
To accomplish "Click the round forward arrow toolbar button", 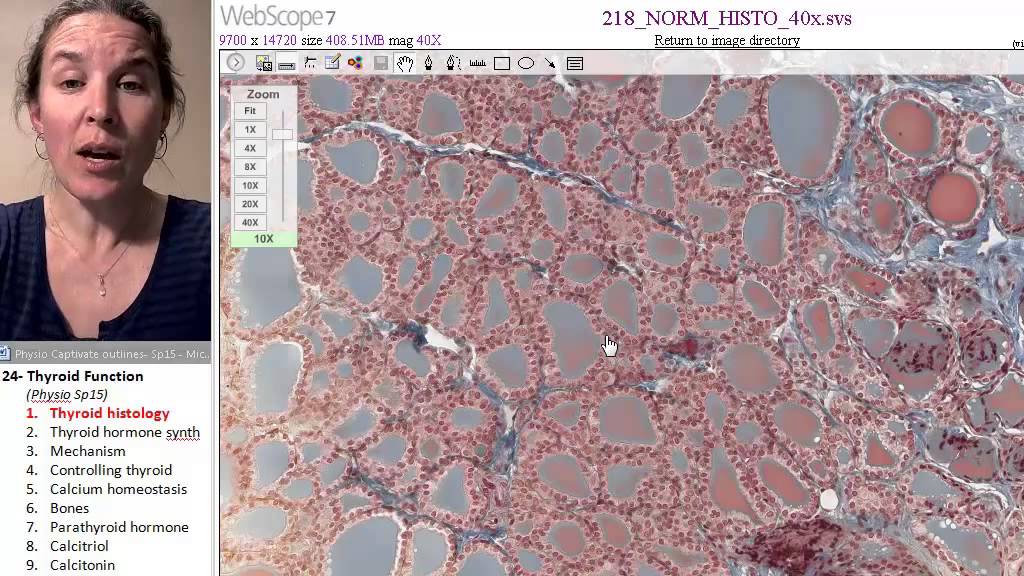I will pos(236,63).
